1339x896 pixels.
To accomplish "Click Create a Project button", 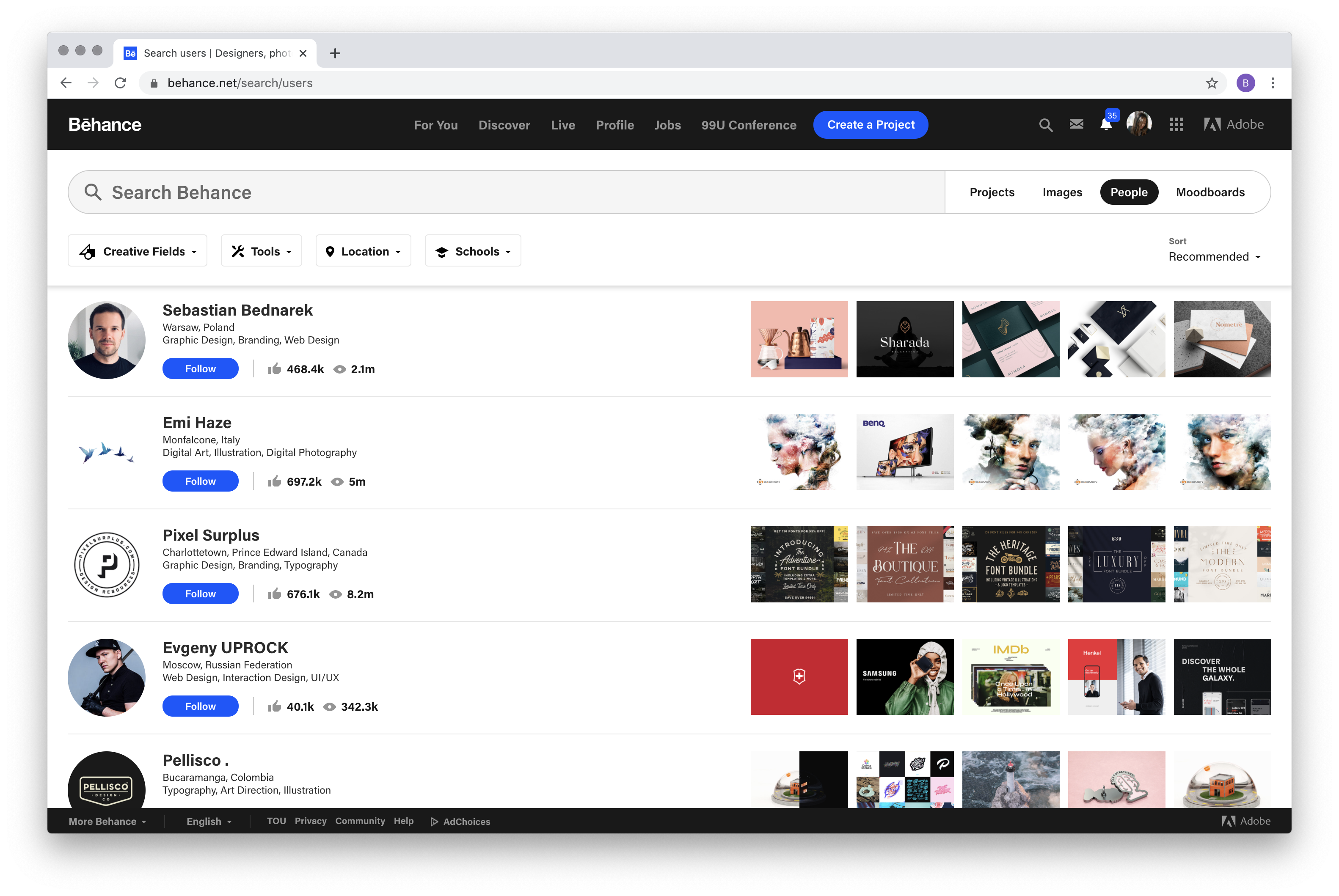I will point(871,124).
